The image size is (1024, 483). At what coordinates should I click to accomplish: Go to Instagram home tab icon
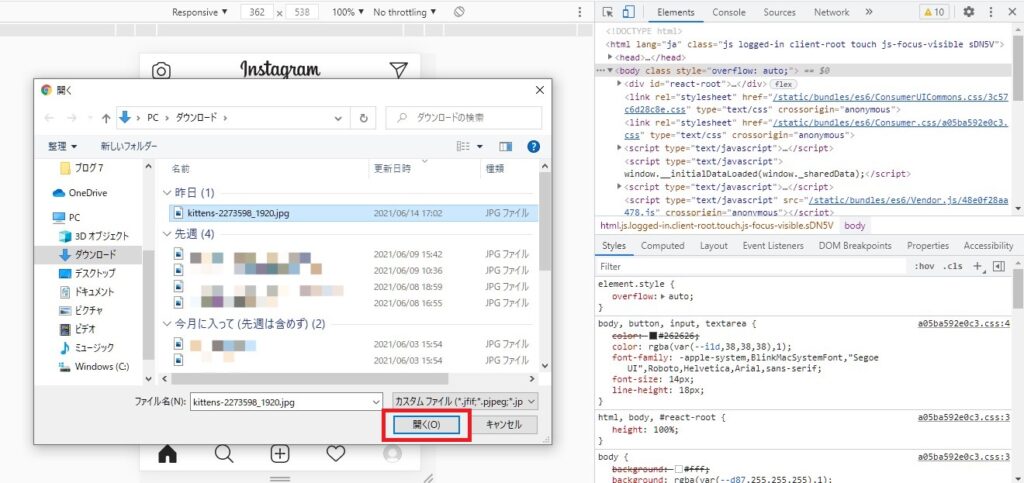click(168, 454)
